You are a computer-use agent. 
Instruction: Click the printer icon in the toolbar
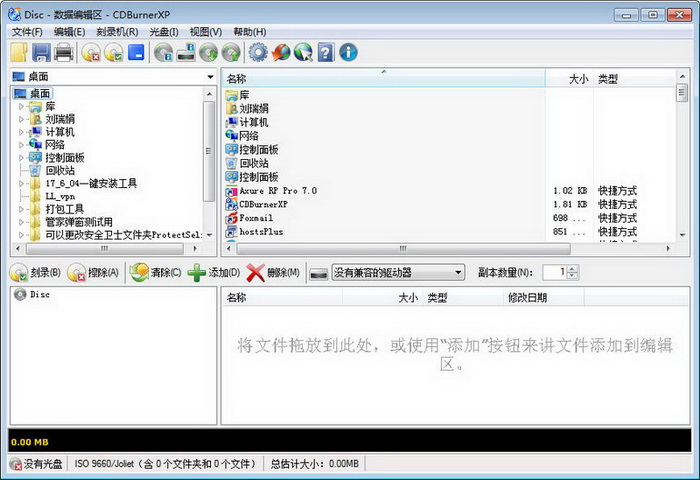(64, 52)
